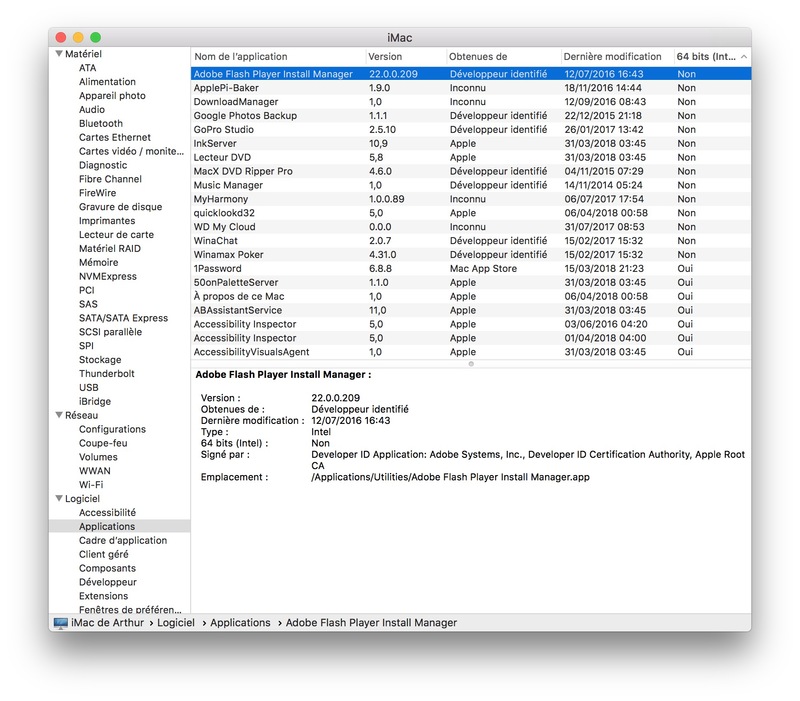Open Coupe-feu under Réseau

click(103, 443)
